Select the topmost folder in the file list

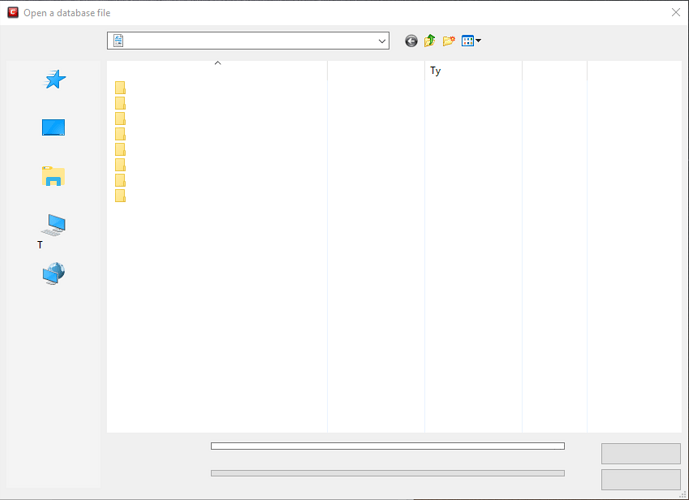pos(120,87)
